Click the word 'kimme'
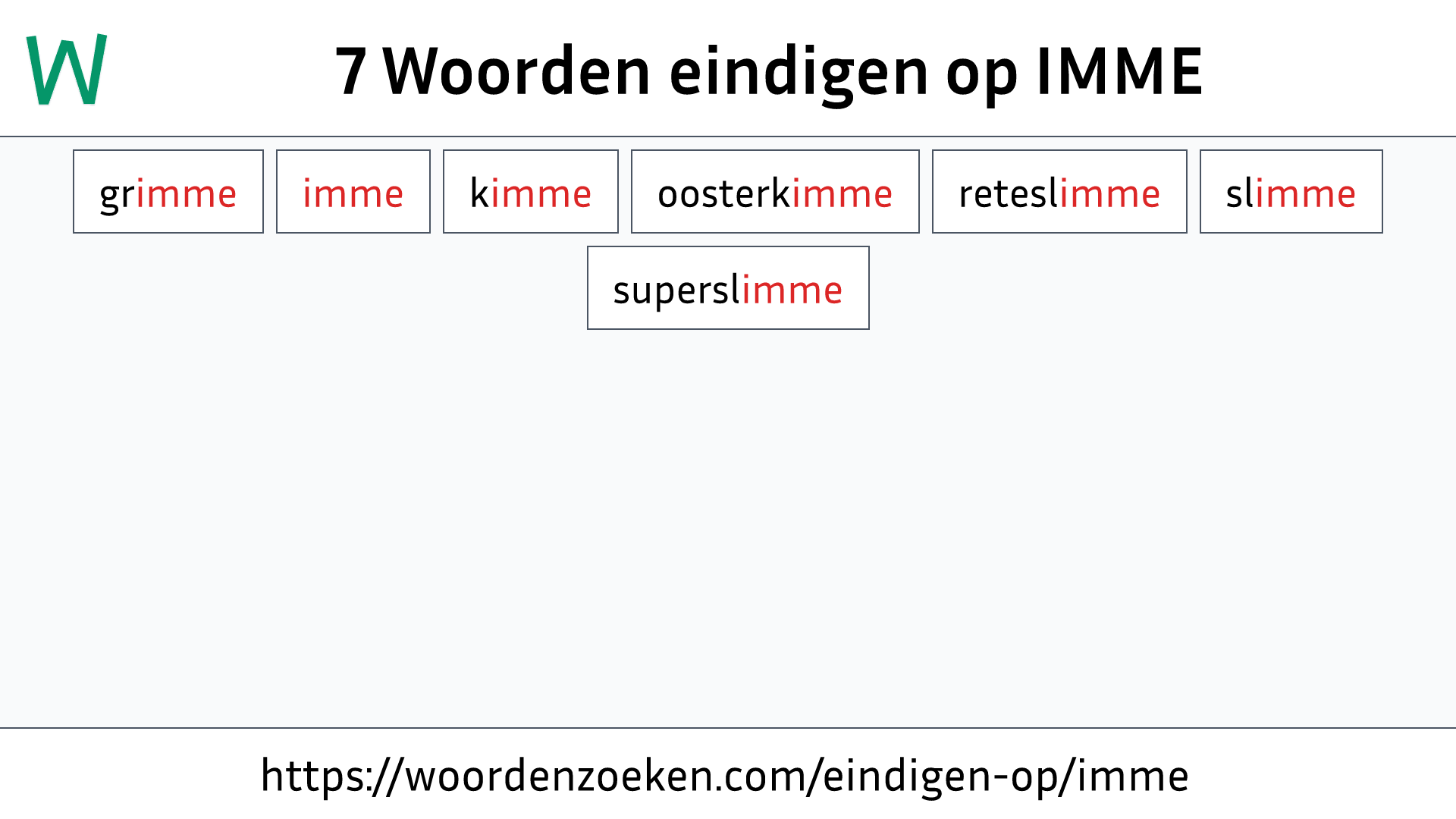Screen dimensions: 1456x819 (x=530, y=191)
